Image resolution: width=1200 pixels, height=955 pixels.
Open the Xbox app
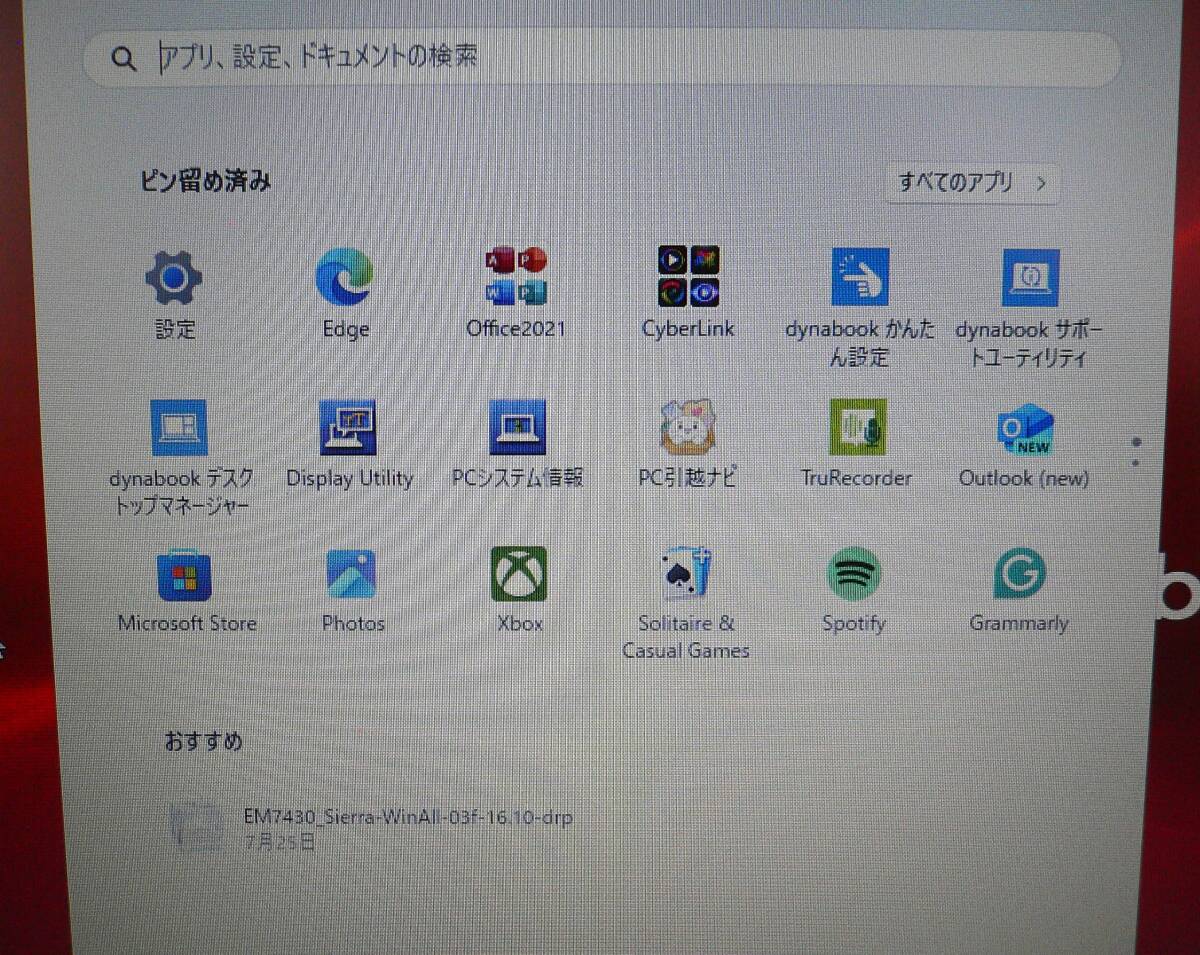pos(519,574)
